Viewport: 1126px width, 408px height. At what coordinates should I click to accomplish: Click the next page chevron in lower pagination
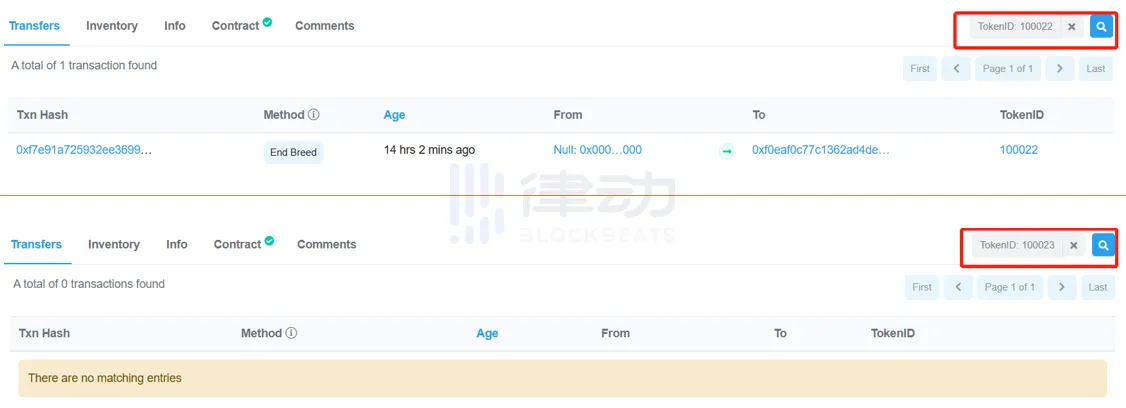tap(1061, 287)
